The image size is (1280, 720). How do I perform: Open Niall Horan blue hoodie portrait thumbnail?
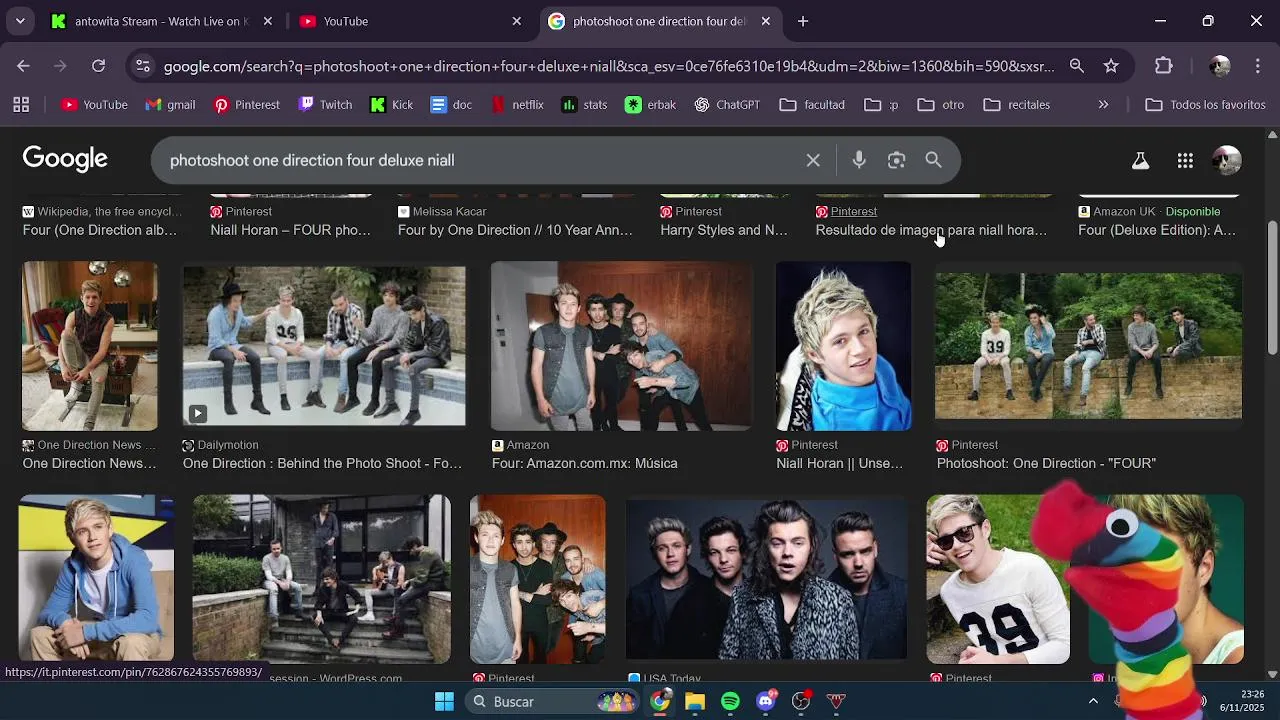pyautogui.click(x=96, y=579)
